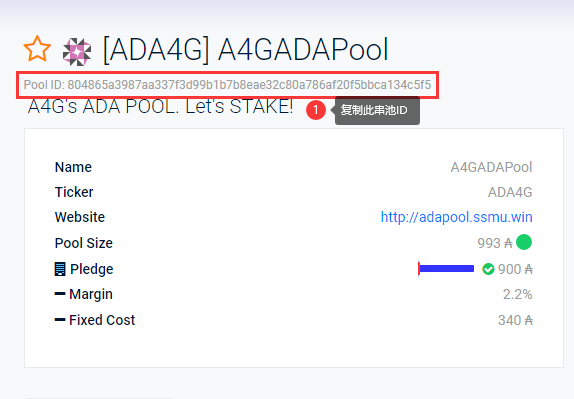Click the green Pool Size status dot

pos(524,242)
